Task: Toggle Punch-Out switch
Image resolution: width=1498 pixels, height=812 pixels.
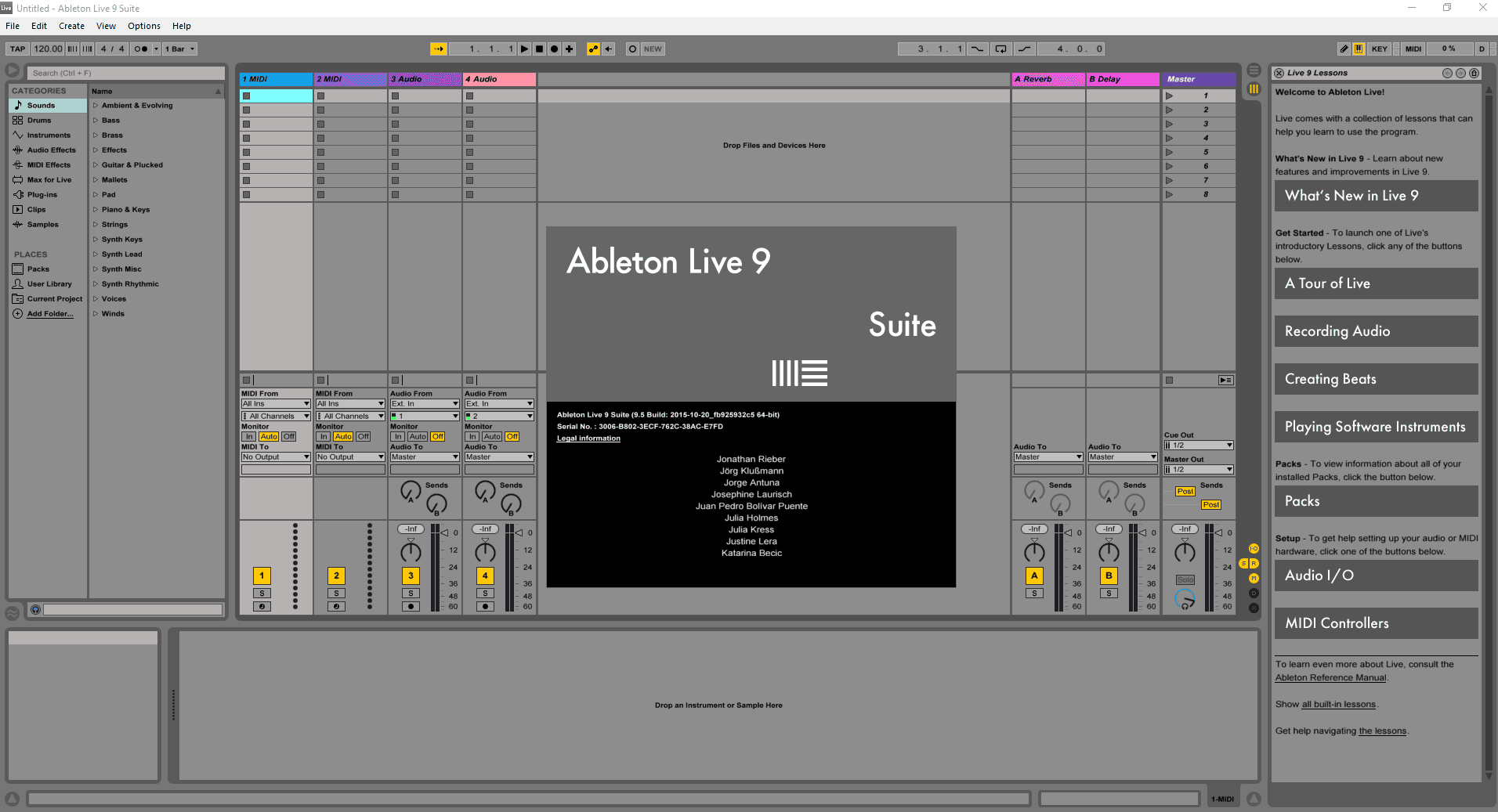Action: click(1024, 49)
